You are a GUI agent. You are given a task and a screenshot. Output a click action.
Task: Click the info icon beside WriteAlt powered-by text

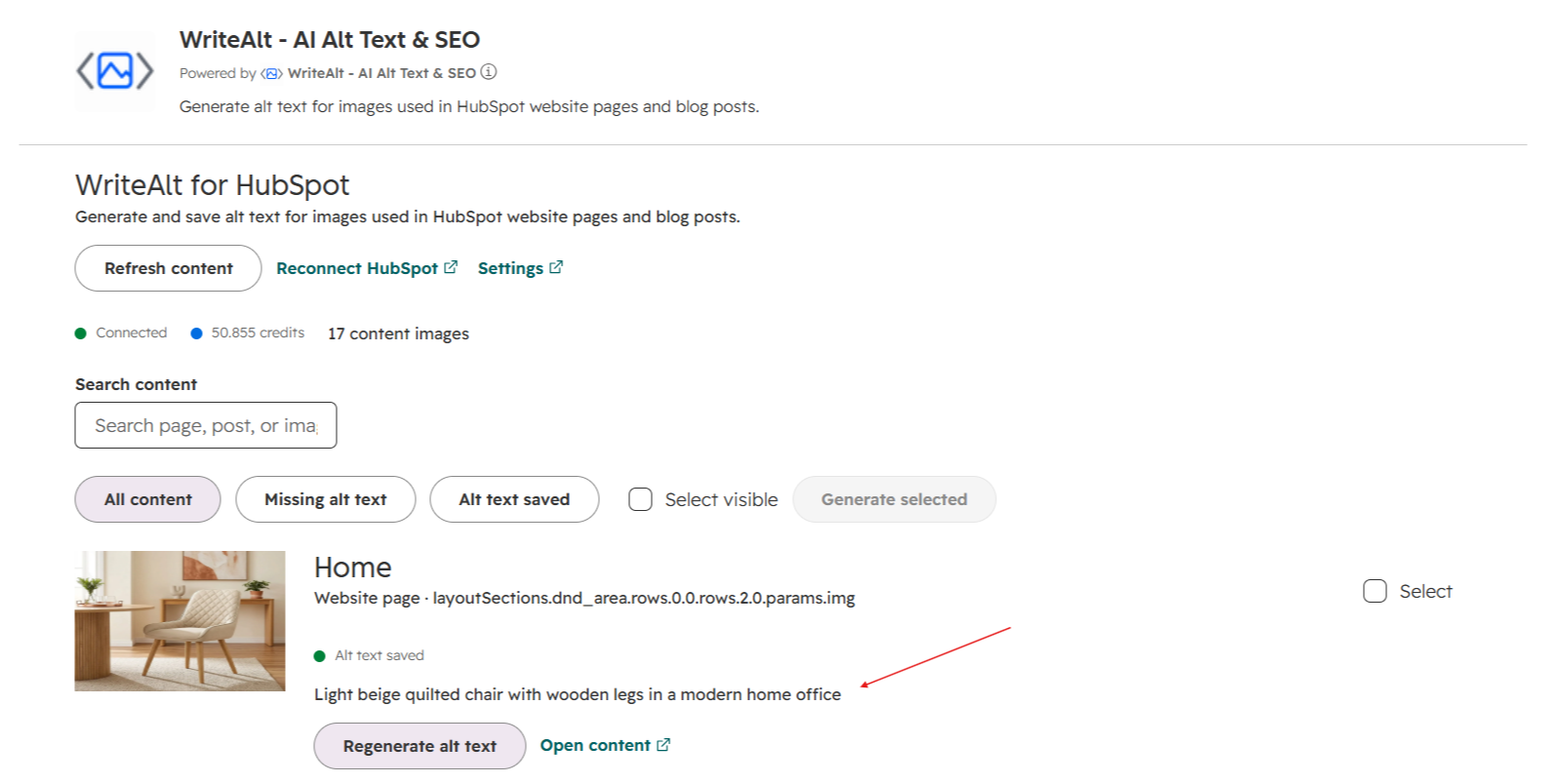[x=489, y=71]
